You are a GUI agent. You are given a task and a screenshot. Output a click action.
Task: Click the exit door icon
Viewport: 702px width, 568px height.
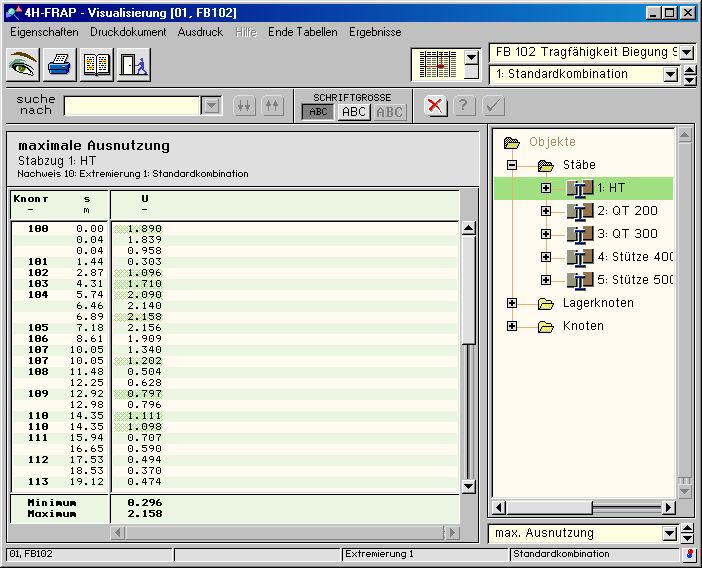tap(133, 65)
